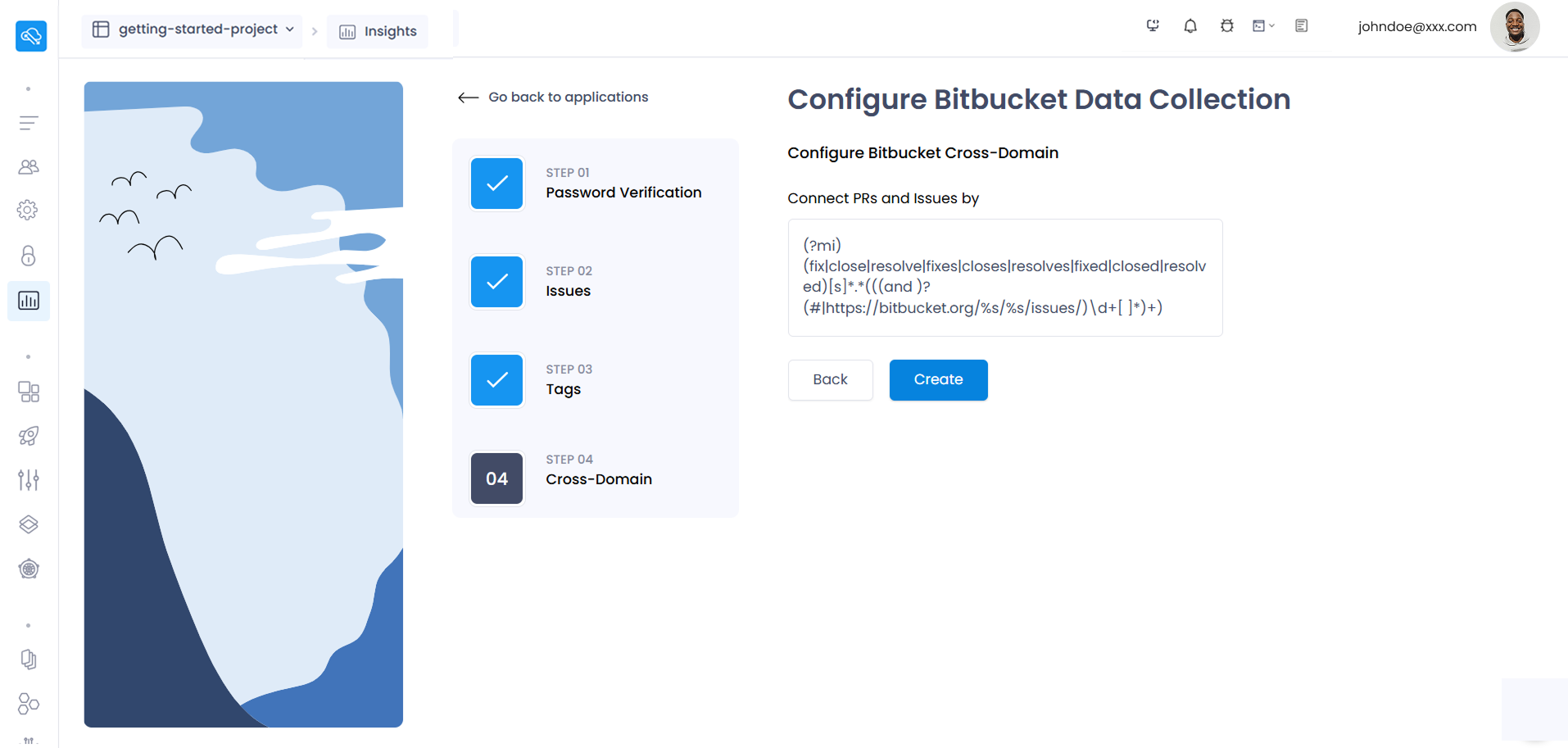Viewport: 1568px width, 748px height.
Task: Click the 'Configure Bitbucket Cross-Domain' subtitle
Action: pyautogui.click(x=923, y=153)
